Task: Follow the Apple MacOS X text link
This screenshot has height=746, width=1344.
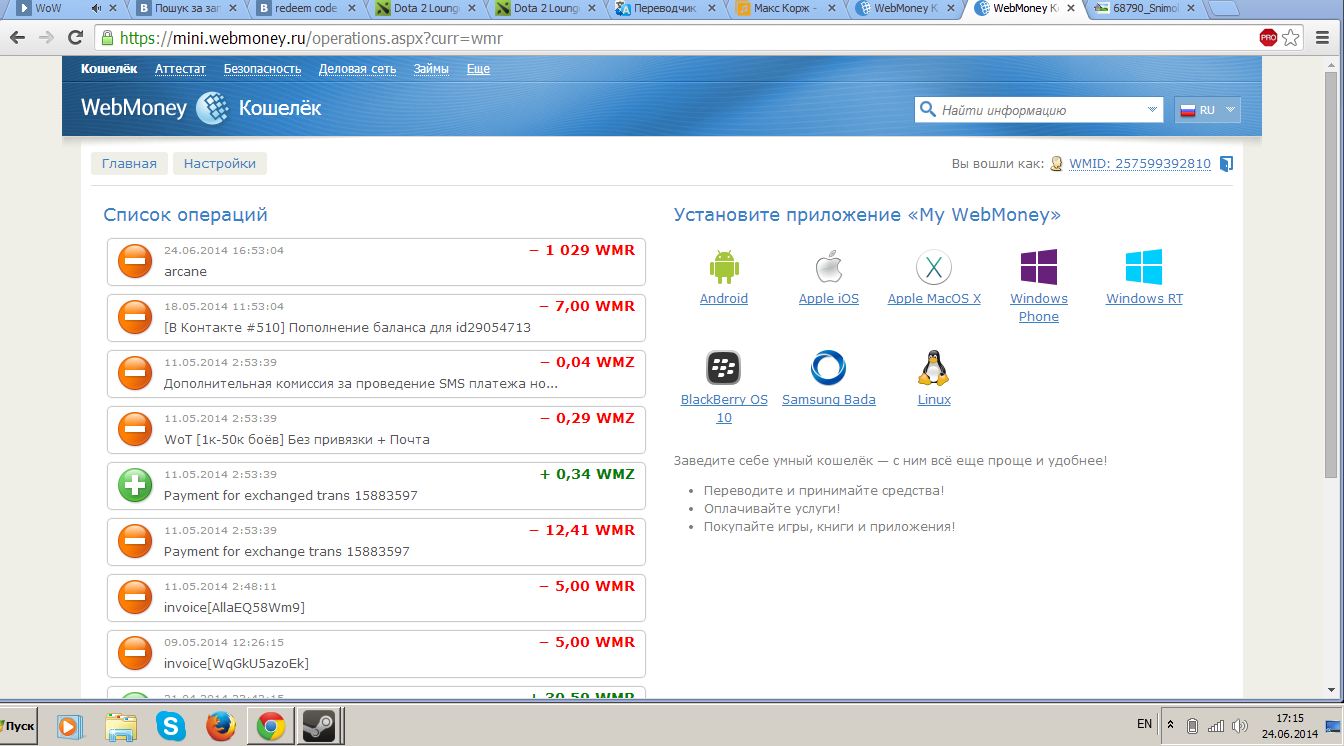Action: pyautogui.click(x=934, y=299)
